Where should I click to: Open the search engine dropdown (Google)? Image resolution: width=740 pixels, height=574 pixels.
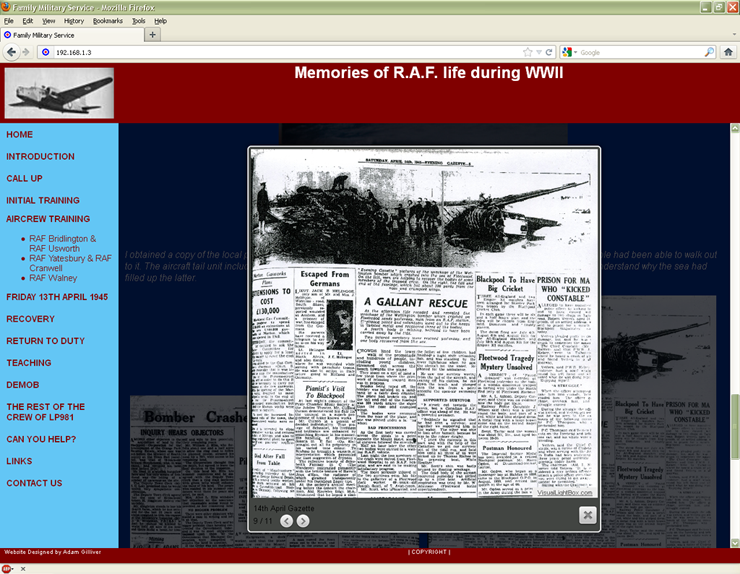(571, 52)
